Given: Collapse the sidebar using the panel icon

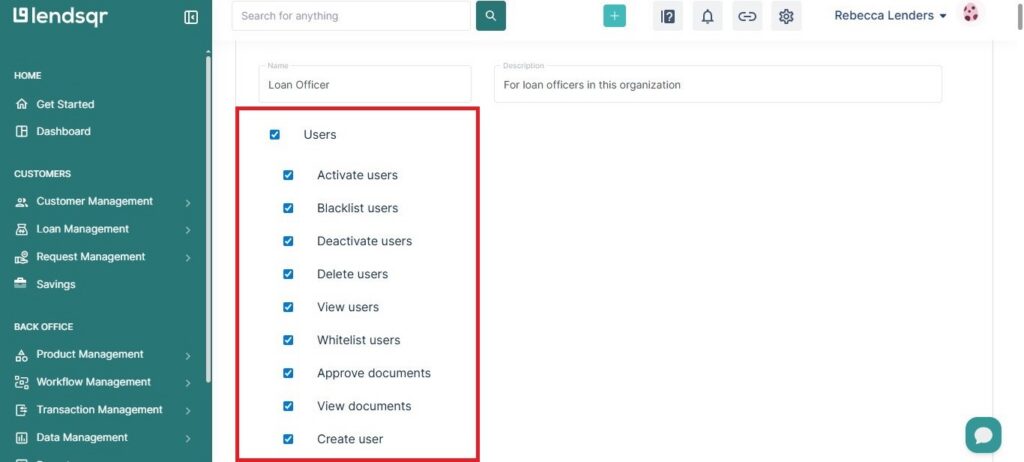Looking at the screenshot, I should (x=191, y=17).
